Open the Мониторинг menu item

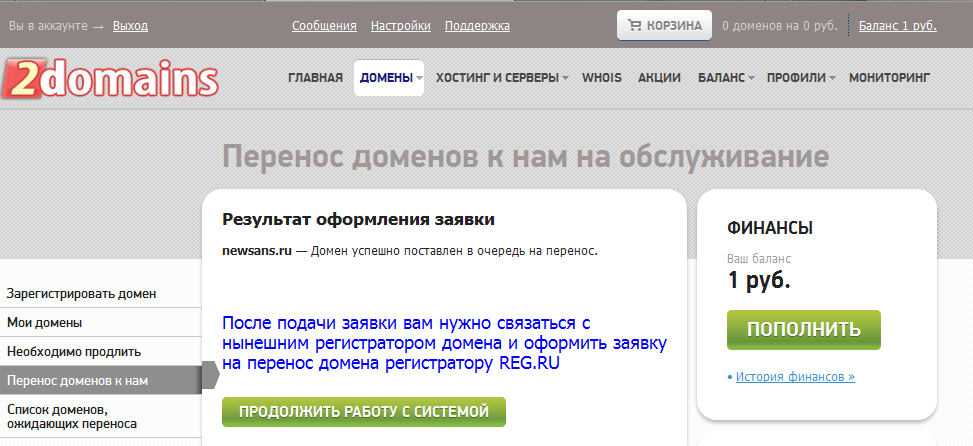[890, 78]
